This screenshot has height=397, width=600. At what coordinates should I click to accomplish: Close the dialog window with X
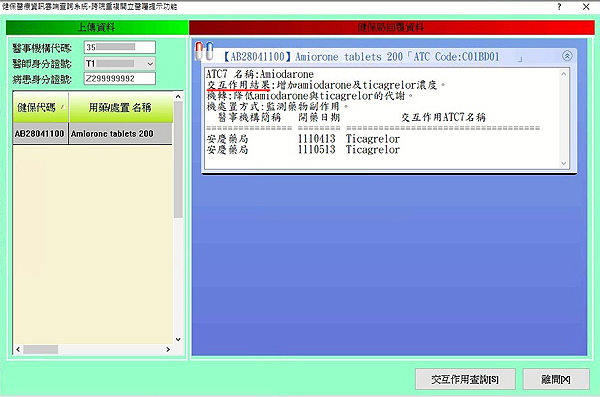[x=586, y=7]
